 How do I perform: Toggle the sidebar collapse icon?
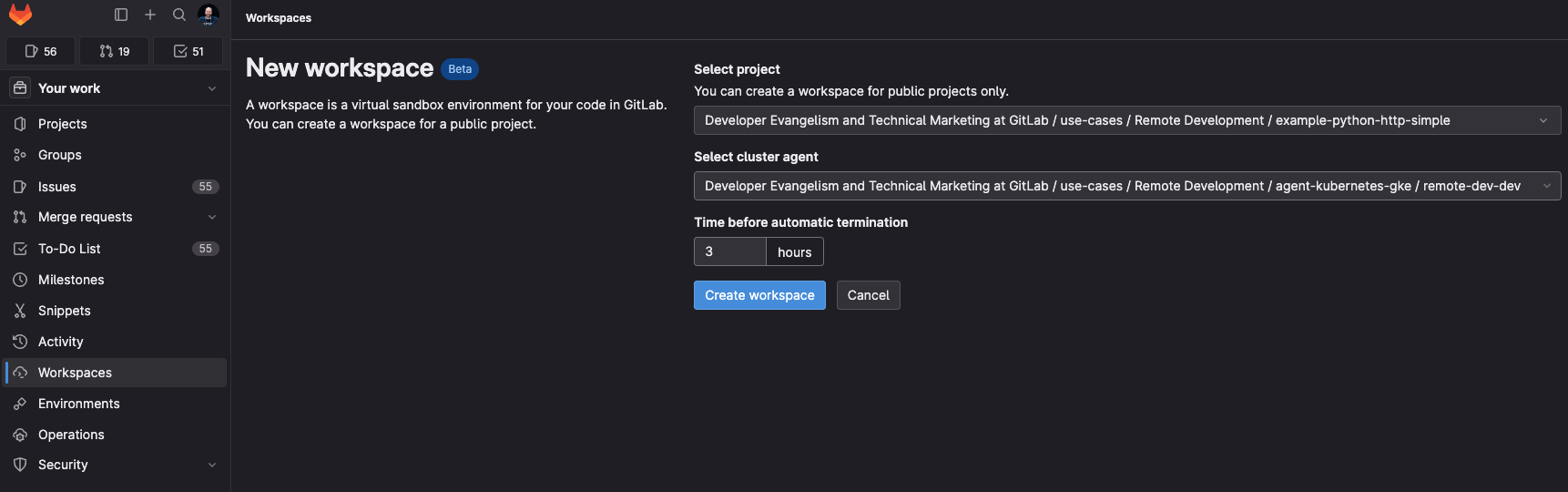pos(121,15)
